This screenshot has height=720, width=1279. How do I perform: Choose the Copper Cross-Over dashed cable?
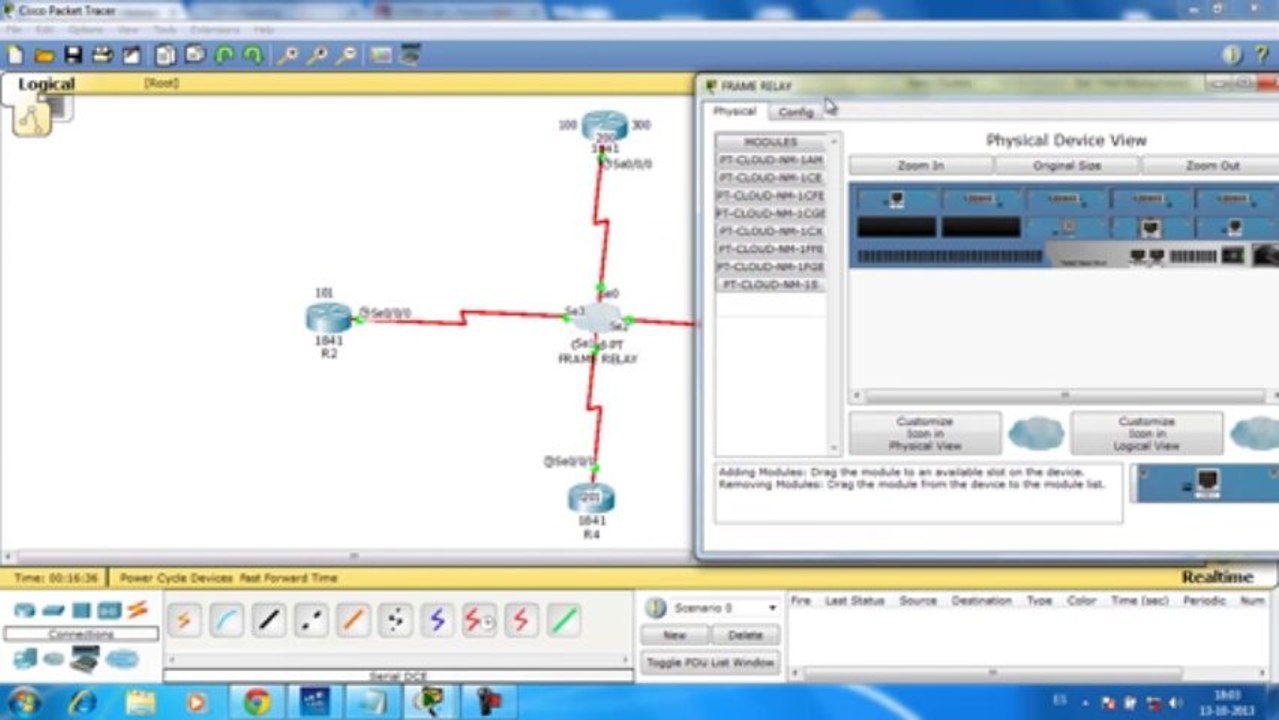pos(311,621)
